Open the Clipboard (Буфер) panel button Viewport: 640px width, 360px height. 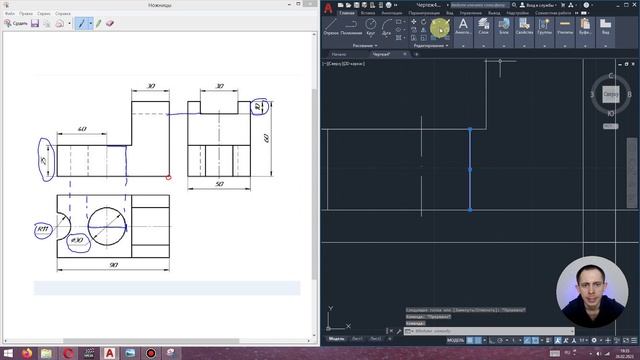click(585, 31)
